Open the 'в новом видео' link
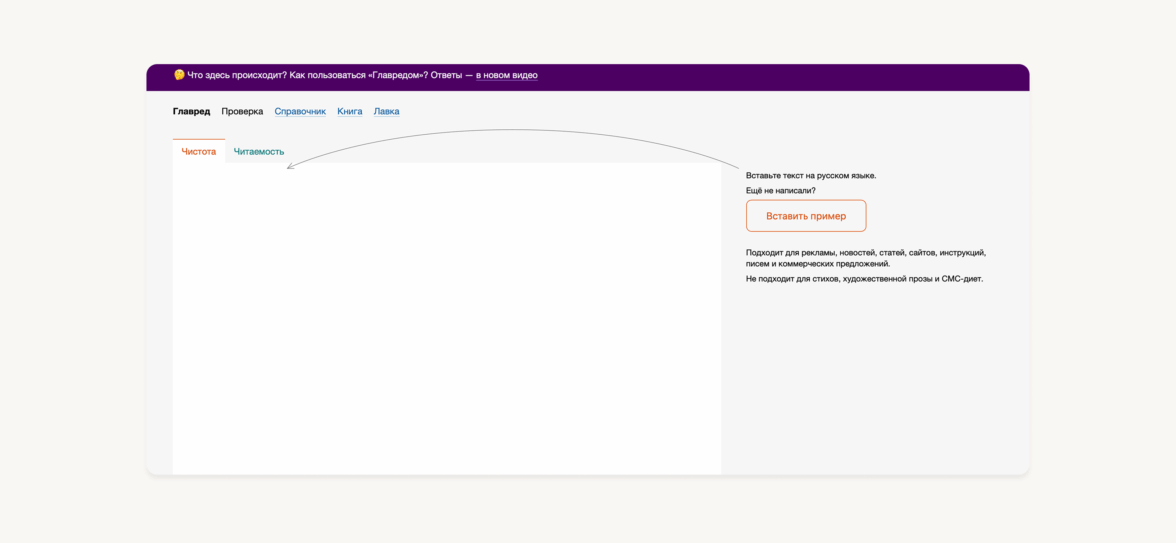Viewport: 1176px width, 543px height. click(x=506, y=76)
